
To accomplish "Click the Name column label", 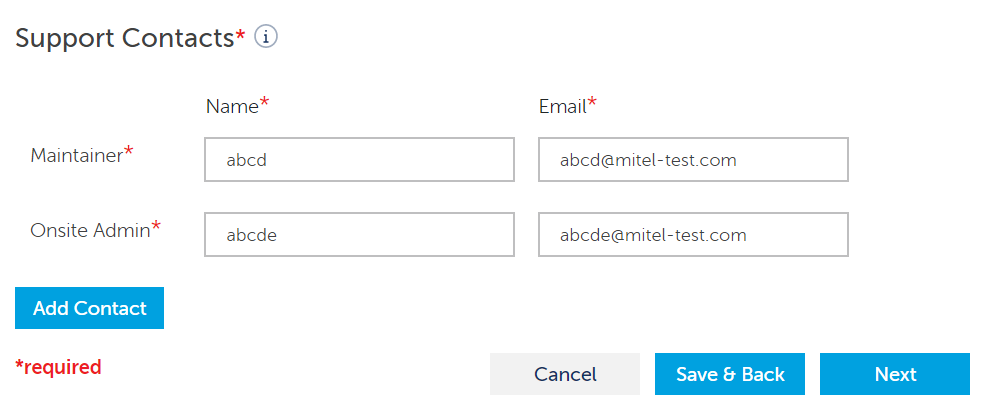I will (x=232, y=106).
